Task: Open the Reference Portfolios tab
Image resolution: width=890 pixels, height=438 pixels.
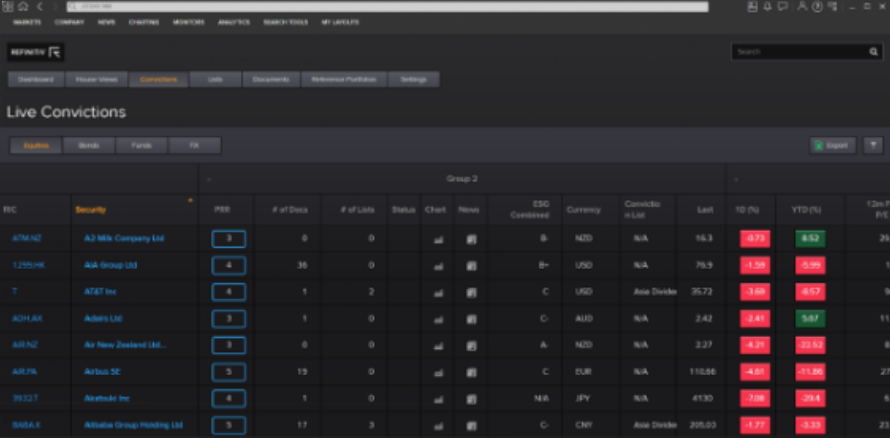Action: pyautogui.click(x=344, y=79)
